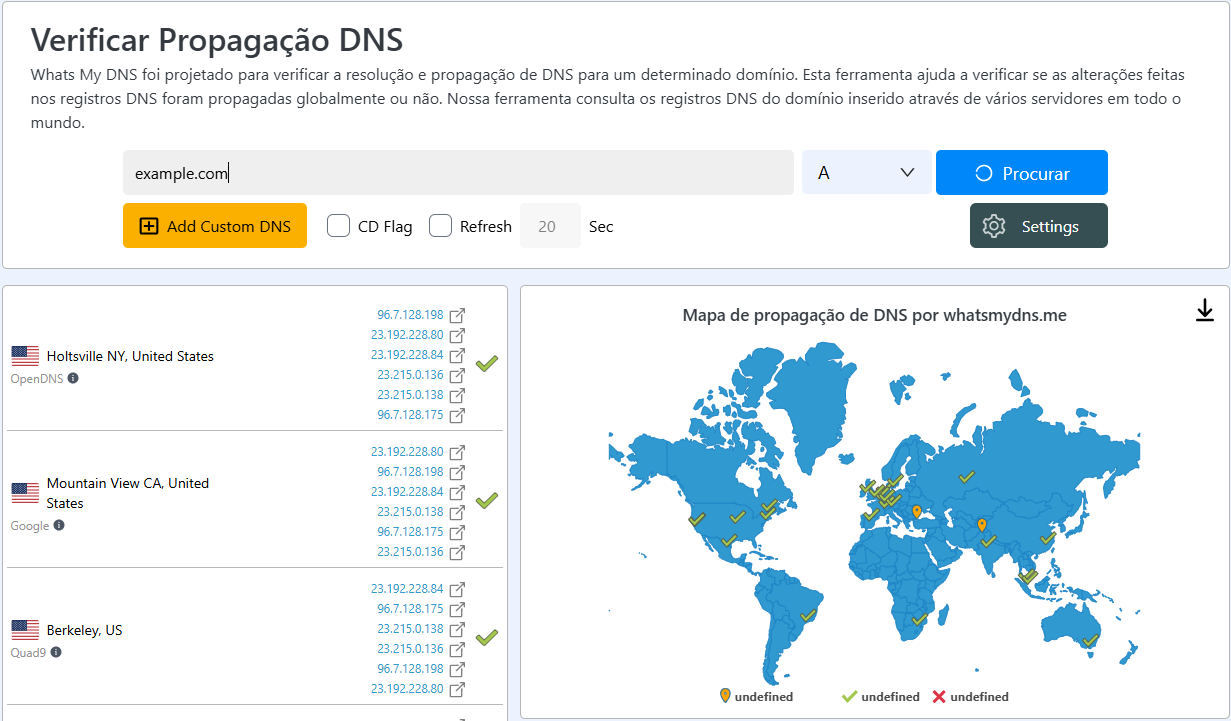Click external-link icon beside 23.215.0.138 under Holtsville
Viewport: 1231px width, 721px height.
457,395
